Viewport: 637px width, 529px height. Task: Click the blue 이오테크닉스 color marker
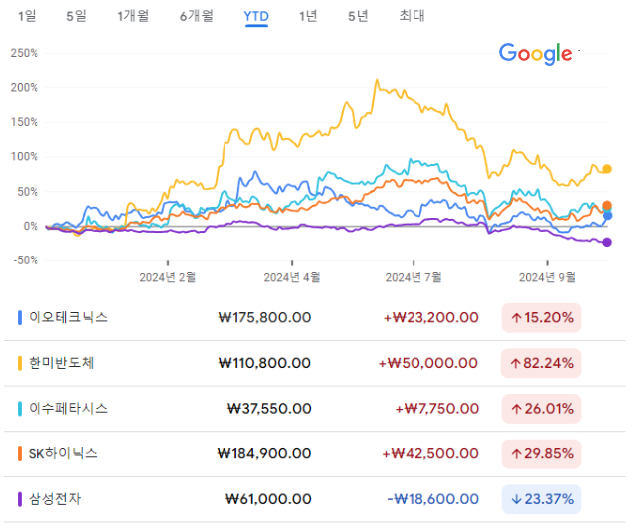click(x=20, y=317)
